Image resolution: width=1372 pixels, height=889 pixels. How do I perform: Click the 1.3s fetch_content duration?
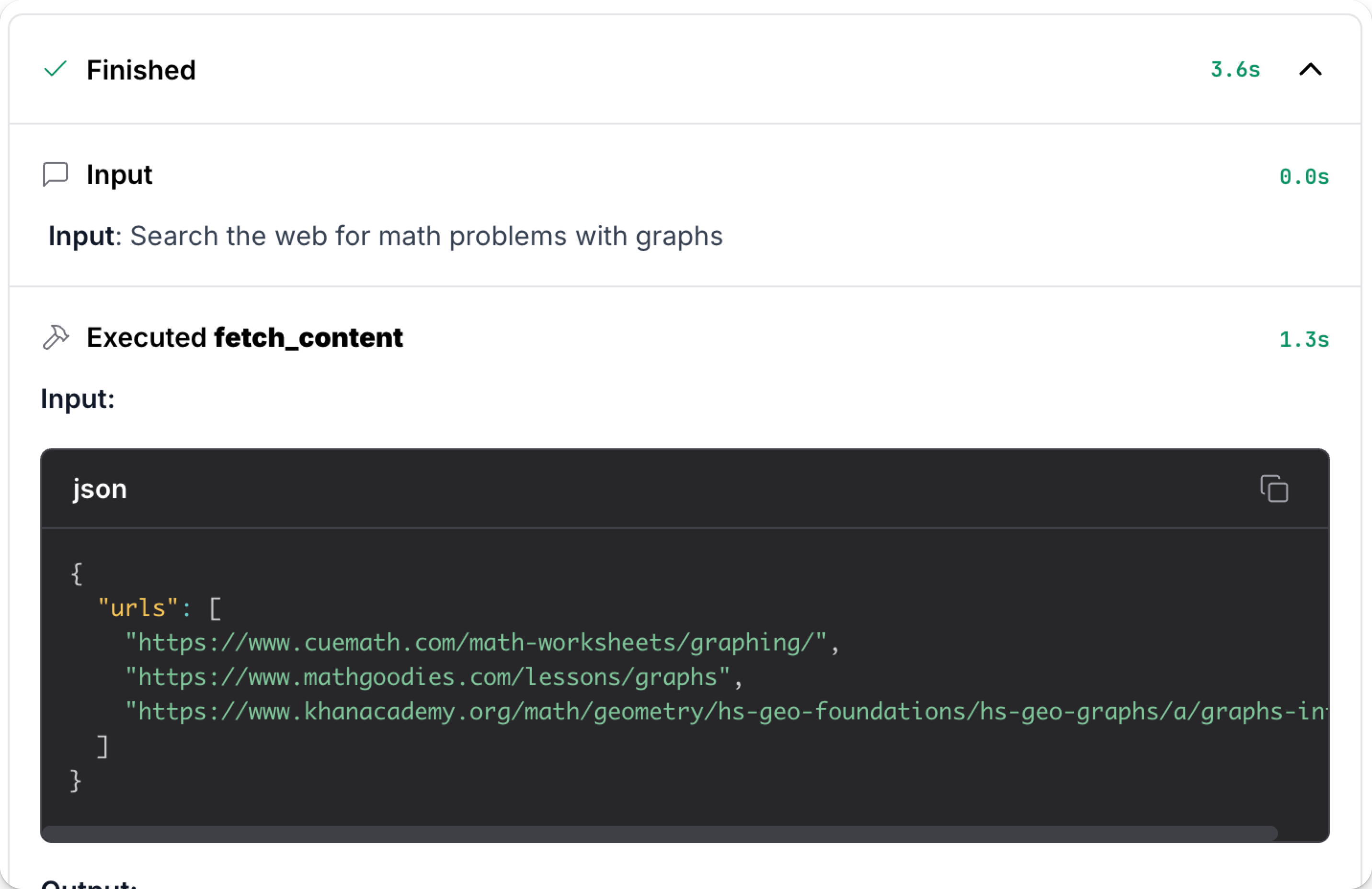tap(1304, 340)
